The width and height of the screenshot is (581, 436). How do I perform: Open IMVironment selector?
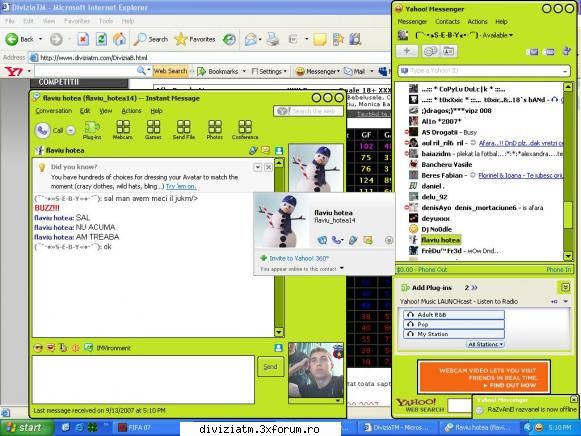click(x=107, y=348)
